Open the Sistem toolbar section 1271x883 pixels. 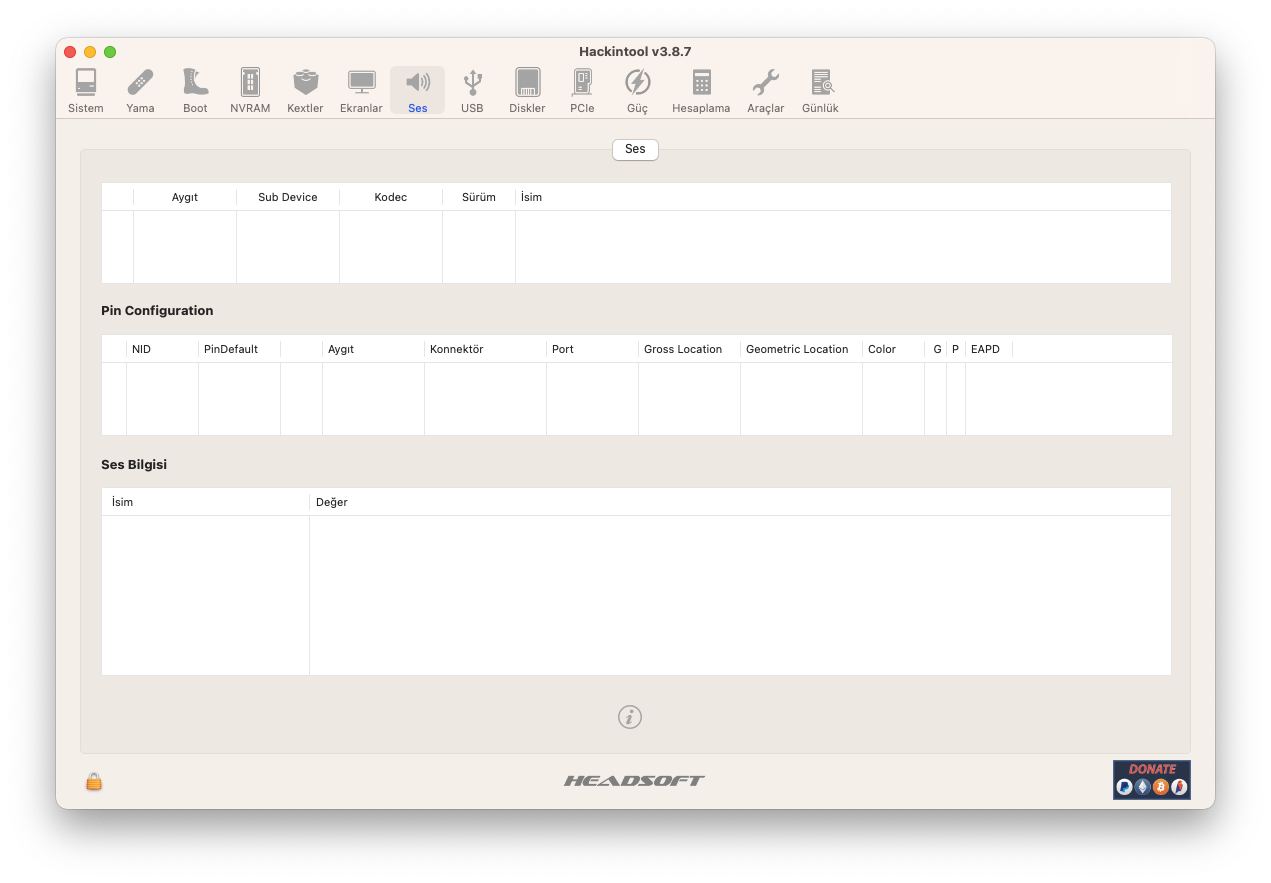click(x=86, y=90)
